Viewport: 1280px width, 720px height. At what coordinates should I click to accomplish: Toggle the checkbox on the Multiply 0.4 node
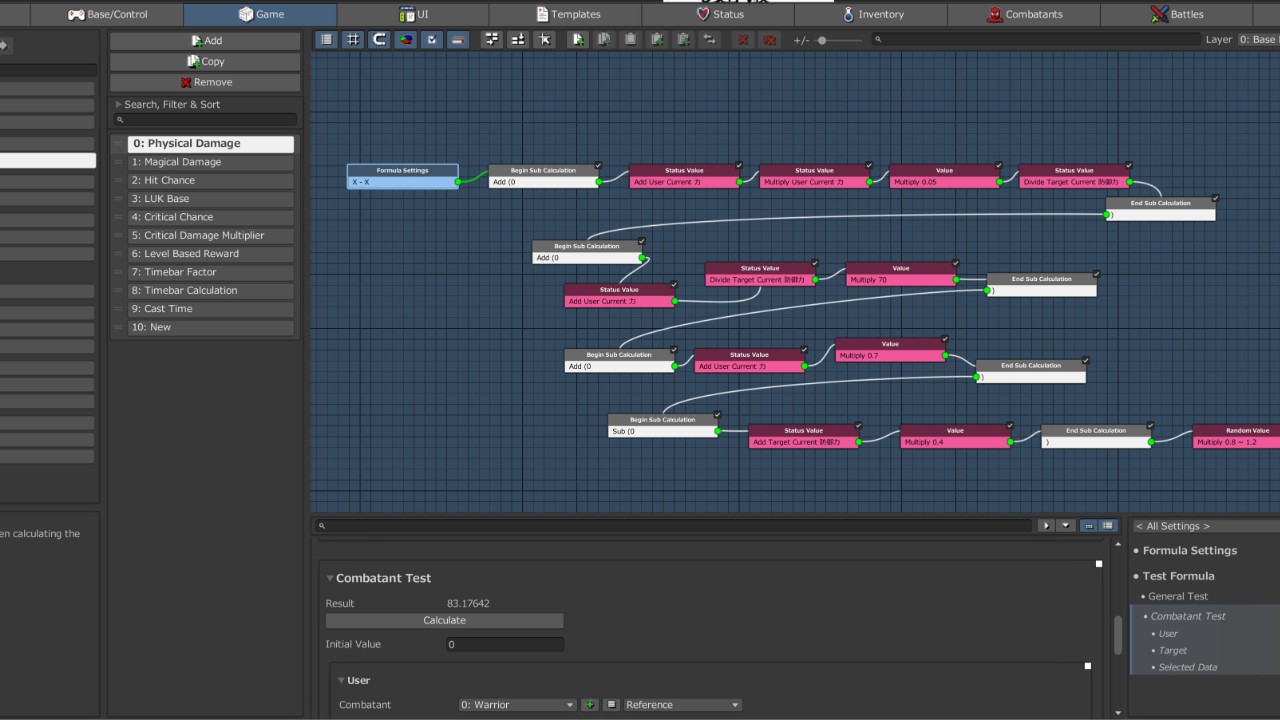coord(1009,426)
